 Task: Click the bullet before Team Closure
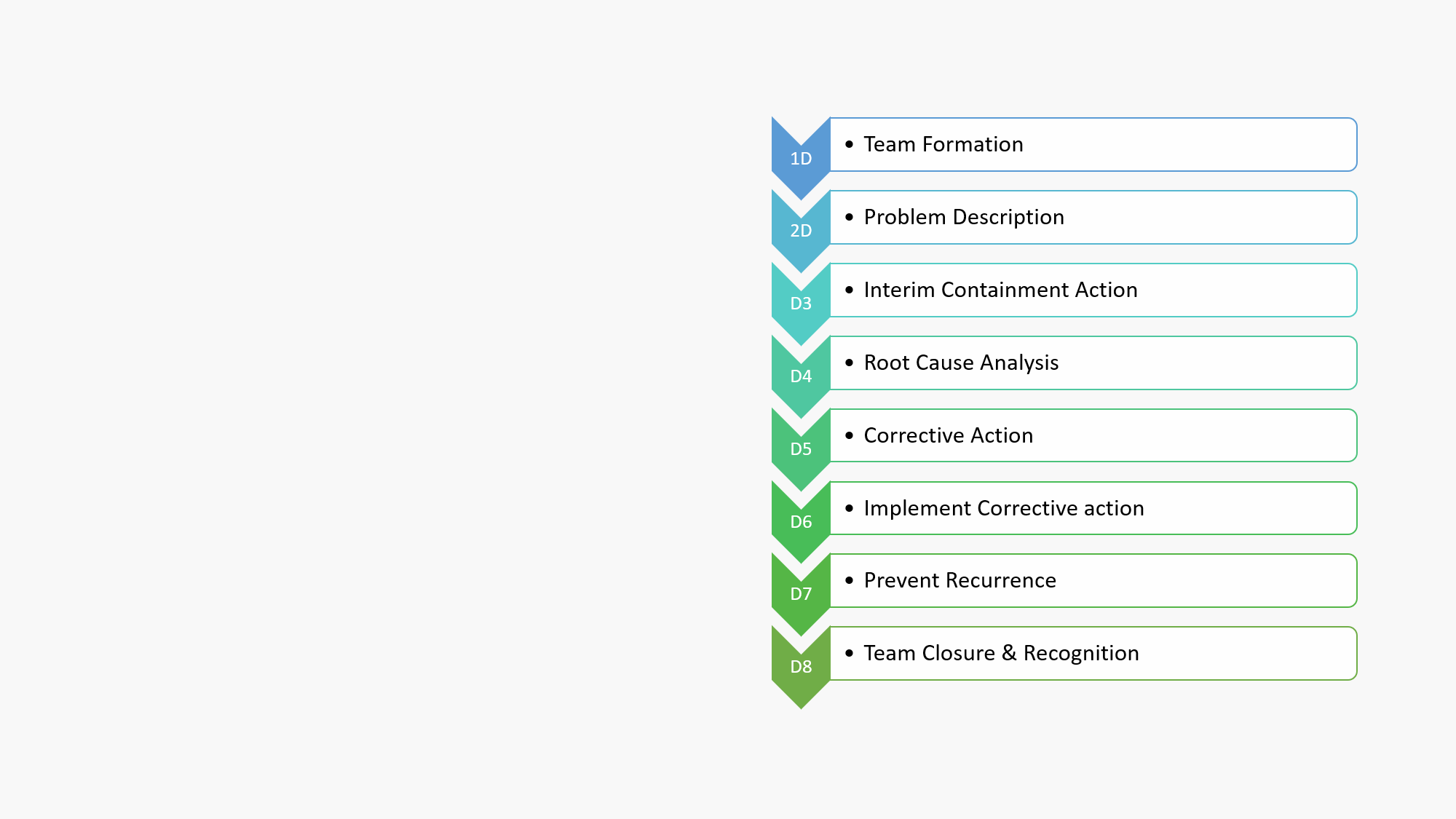(x=849, y=653)
